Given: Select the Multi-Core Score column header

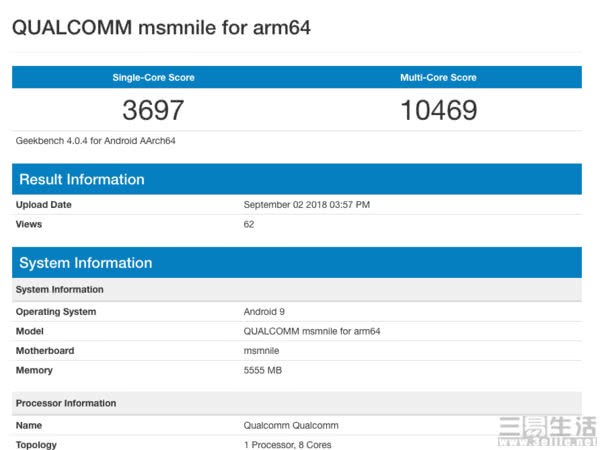Looking at the screenshot, I should click(x=438, y=77).
